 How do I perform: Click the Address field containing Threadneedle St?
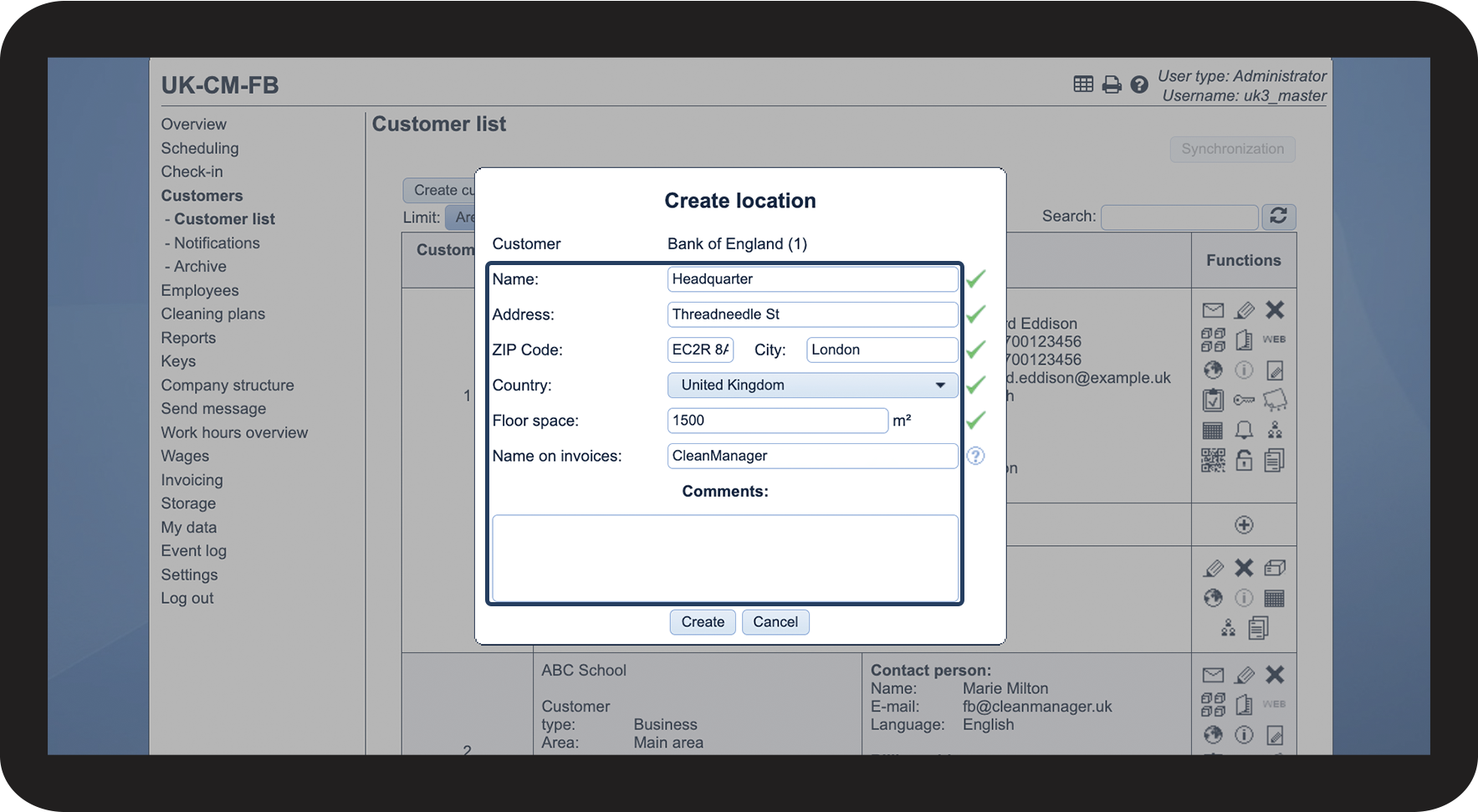[x=812, y=314]
